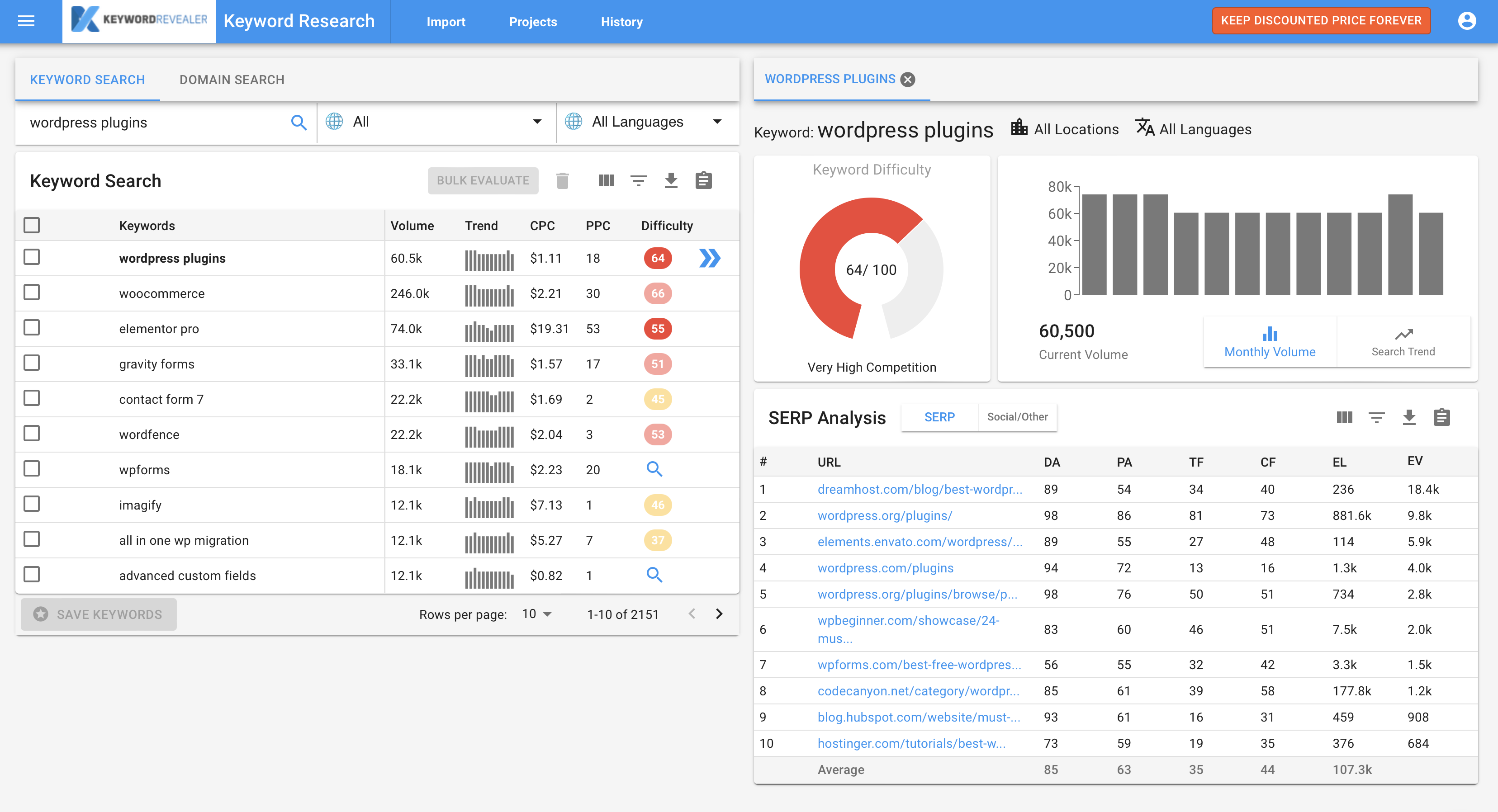
Task: Click KEEP DISCOUNTED PRICE FOREVER button
Action: 1321,20
